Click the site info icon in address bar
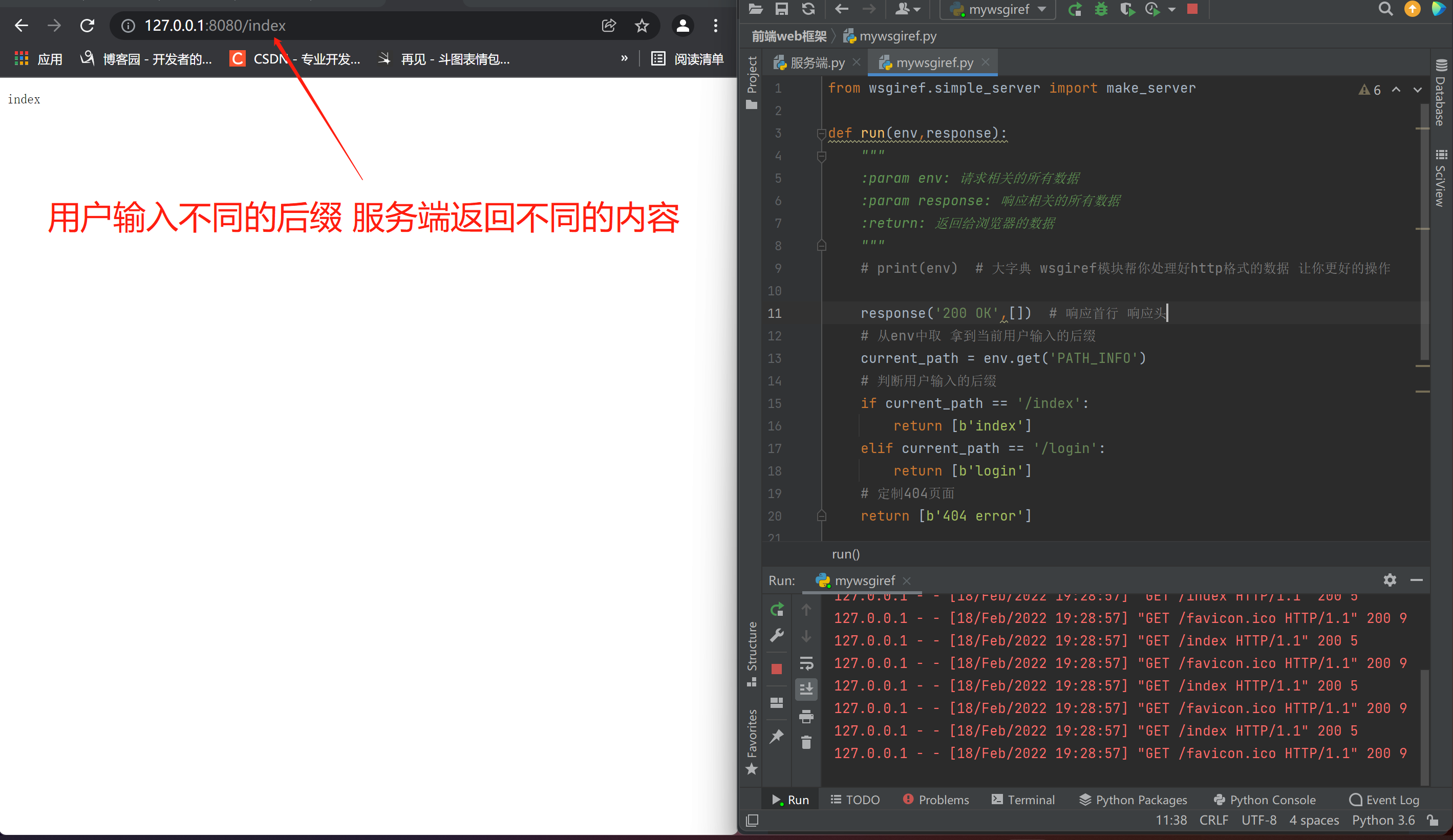Screen dimensions: 1453x840 [x=128, y=26]
